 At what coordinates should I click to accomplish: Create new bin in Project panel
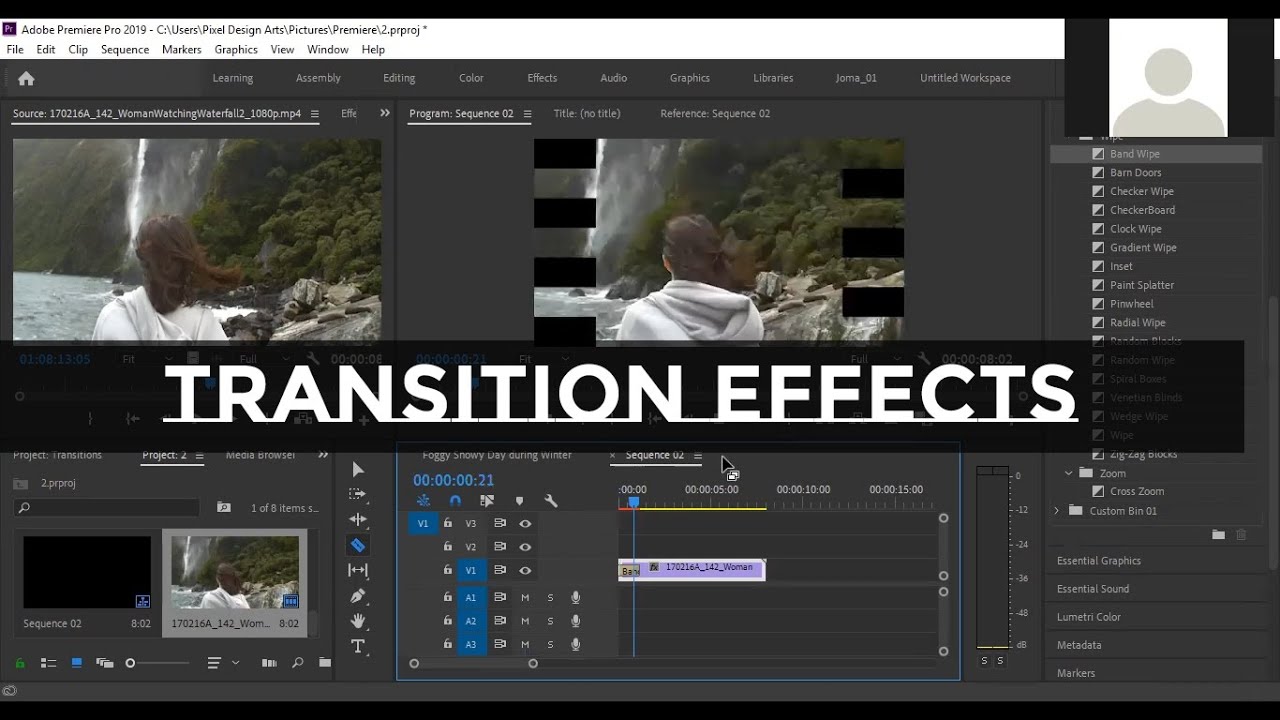pyautogui.click(x=324, y=663)
